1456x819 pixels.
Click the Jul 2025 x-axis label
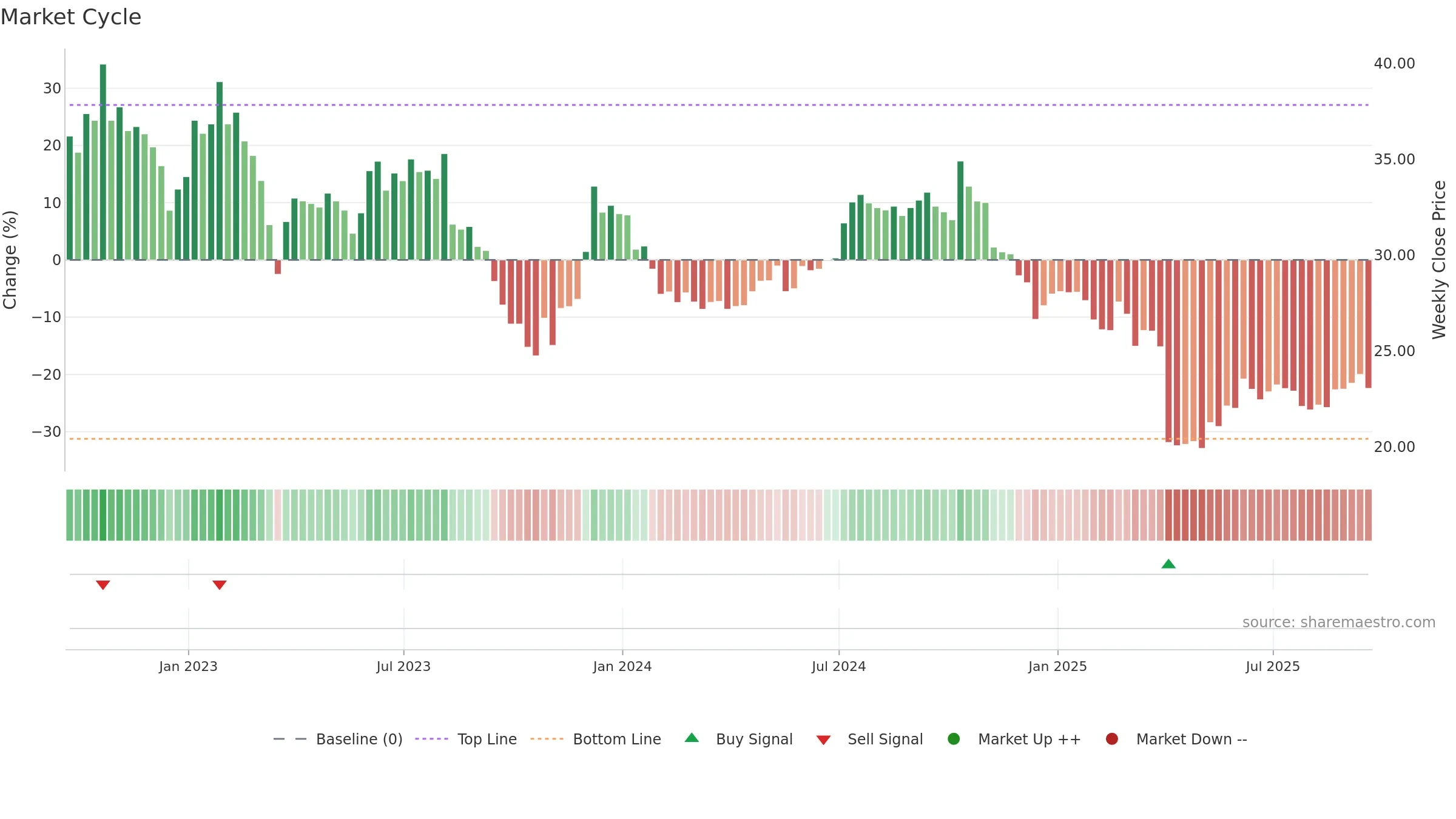(1273, 666)
